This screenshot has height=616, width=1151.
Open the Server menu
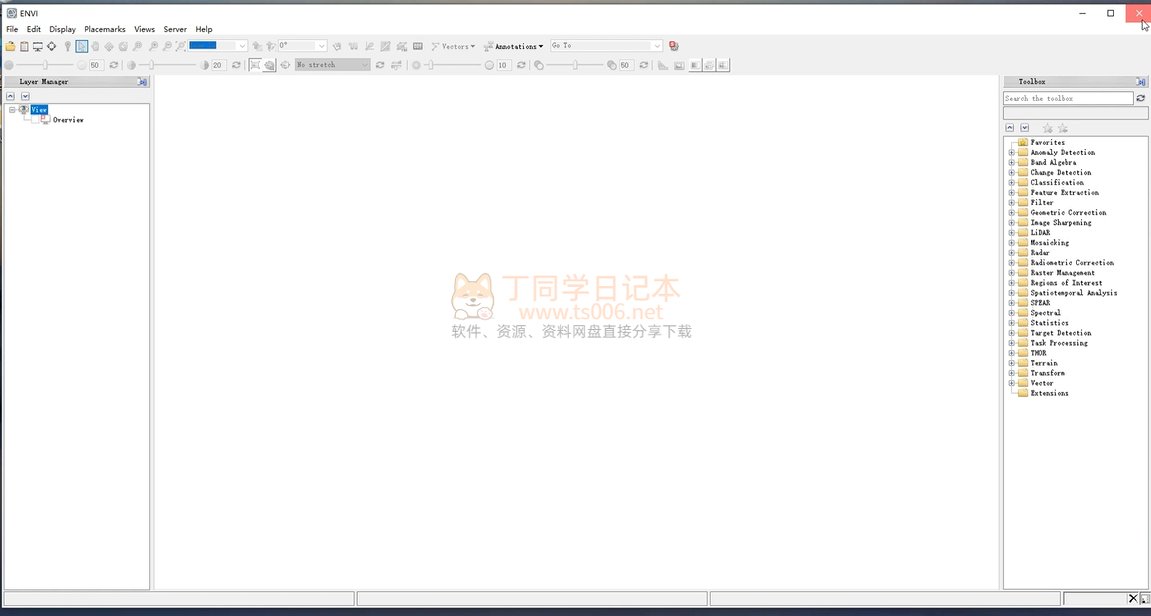click(175, 29)
